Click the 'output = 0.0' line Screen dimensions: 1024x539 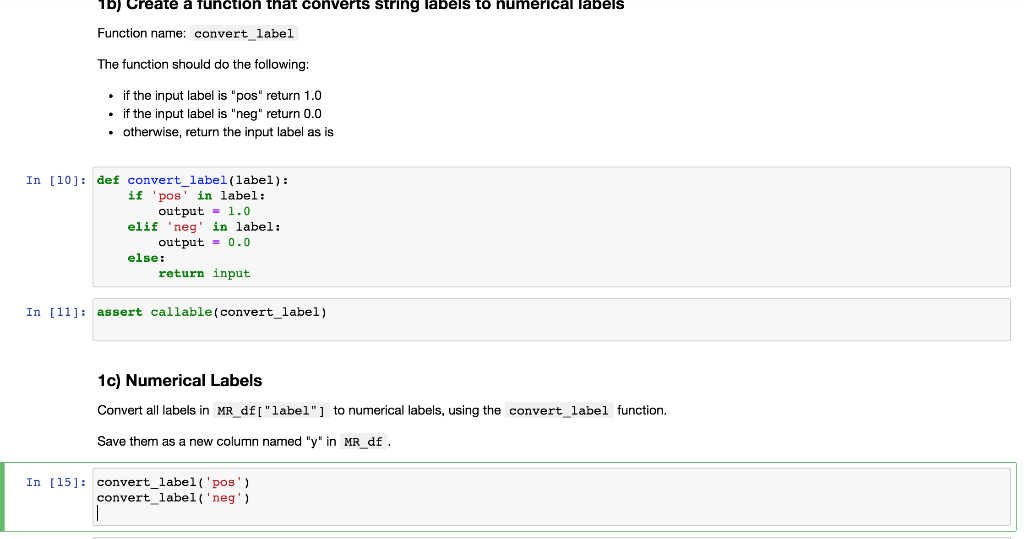pos(204,242)
